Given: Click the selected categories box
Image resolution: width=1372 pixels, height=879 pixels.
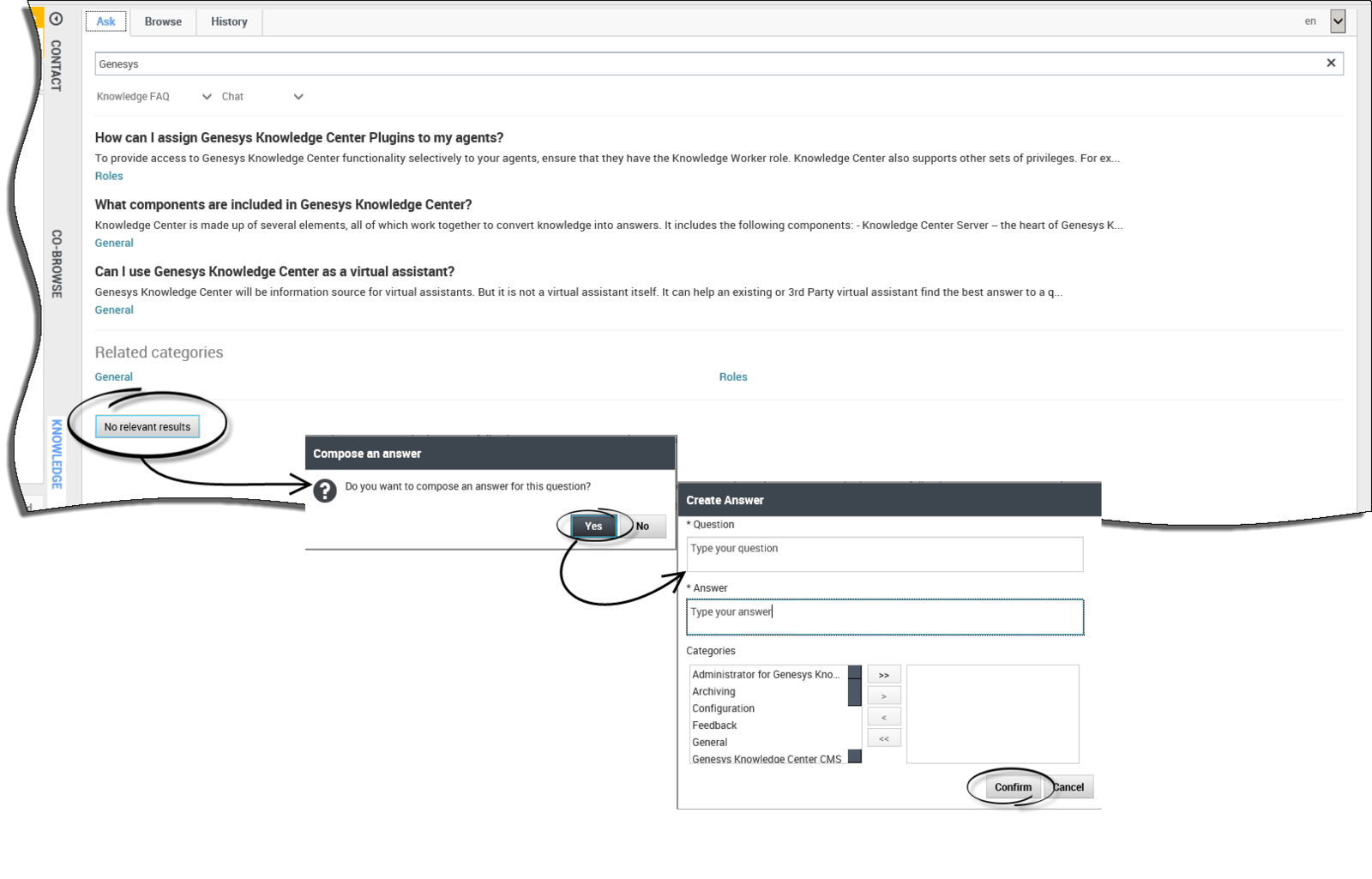Looking at the screenshot, I should pos(993,714).
